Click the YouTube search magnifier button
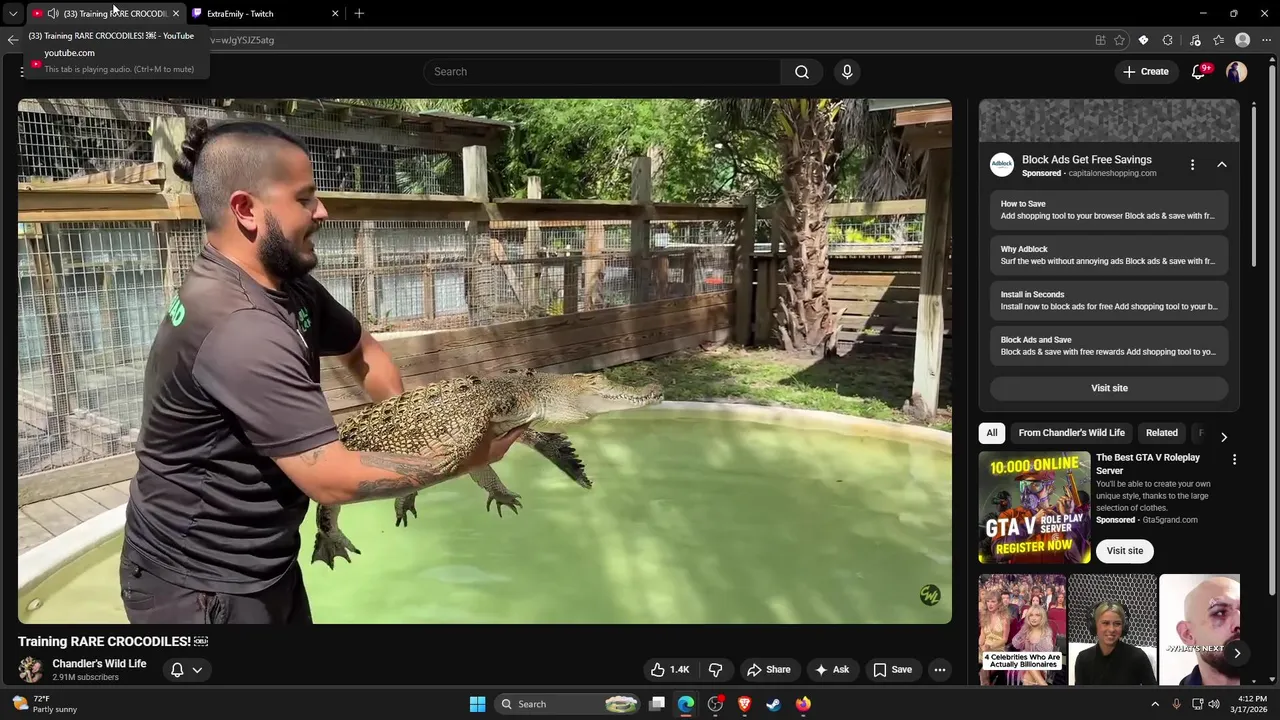1280x720 pixels. (x=802, y=71)
